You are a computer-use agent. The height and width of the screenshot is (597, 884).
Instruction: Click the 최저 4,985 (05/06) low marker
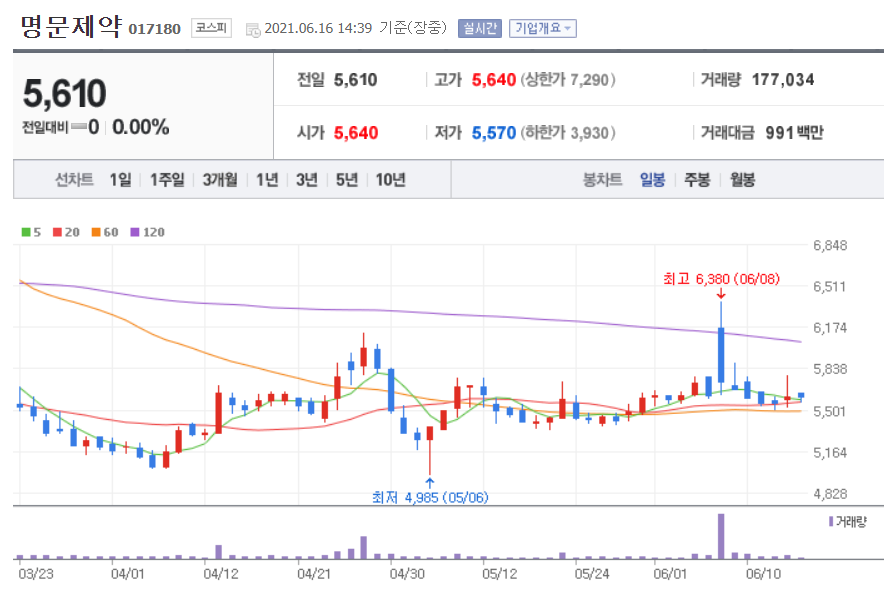[430, 497]
